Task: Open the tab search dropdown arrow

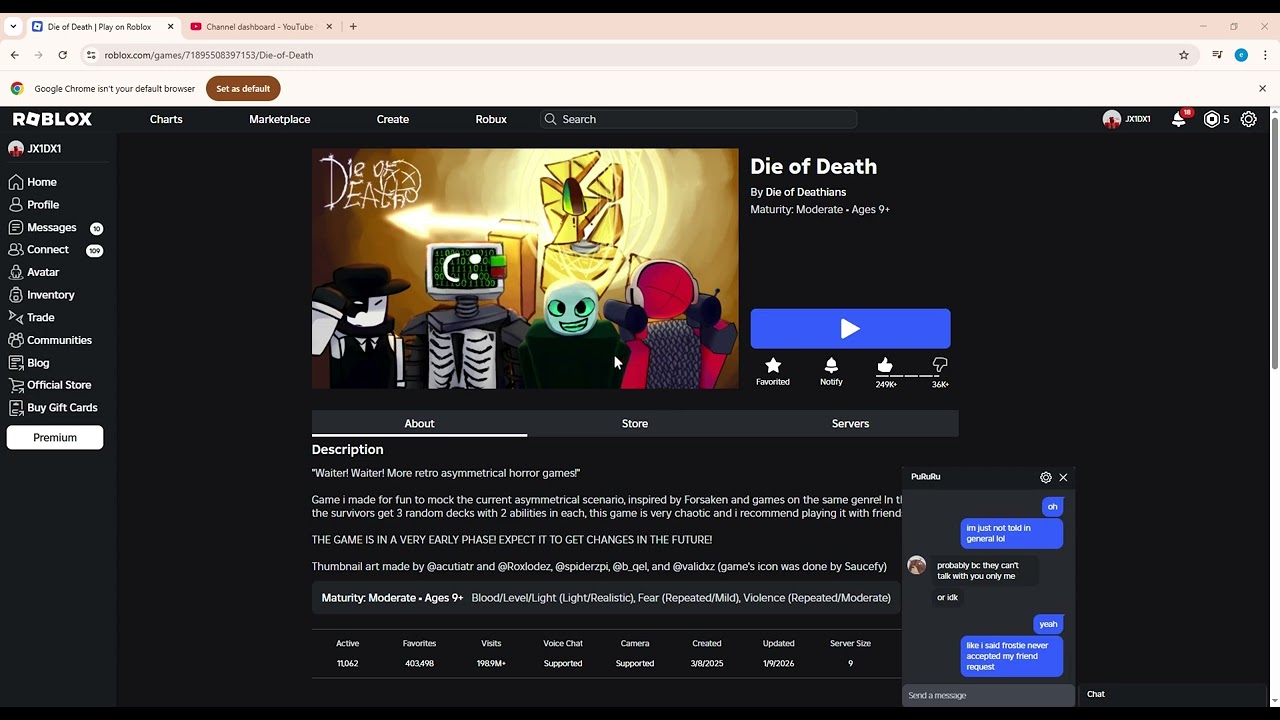Action: [13, 27]
